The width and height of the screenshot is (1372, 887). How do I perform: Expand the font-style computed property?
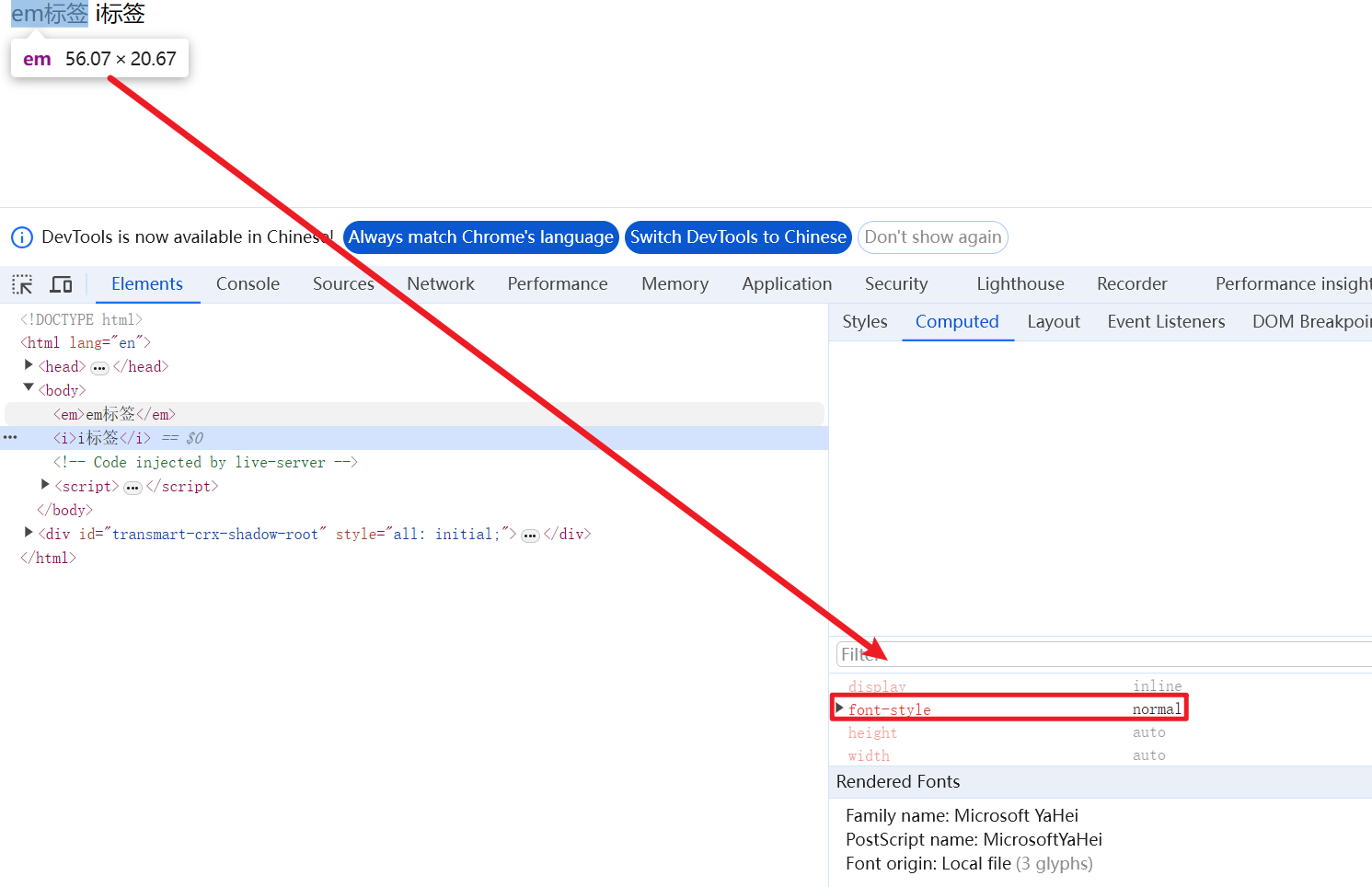tap(839, 708)
